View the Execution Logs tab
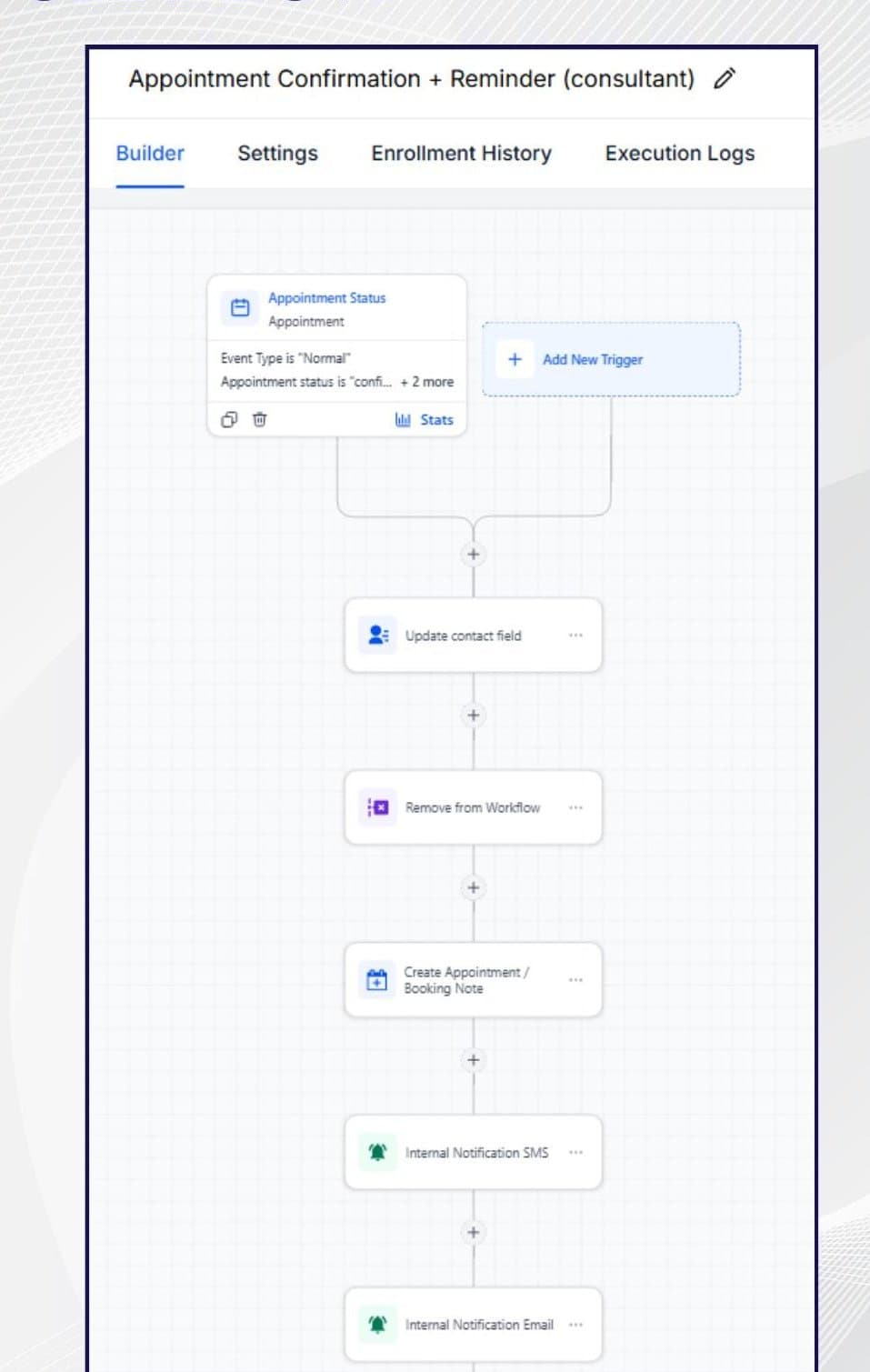Viewport: 870px width, 1372px height. pos(679,153)
